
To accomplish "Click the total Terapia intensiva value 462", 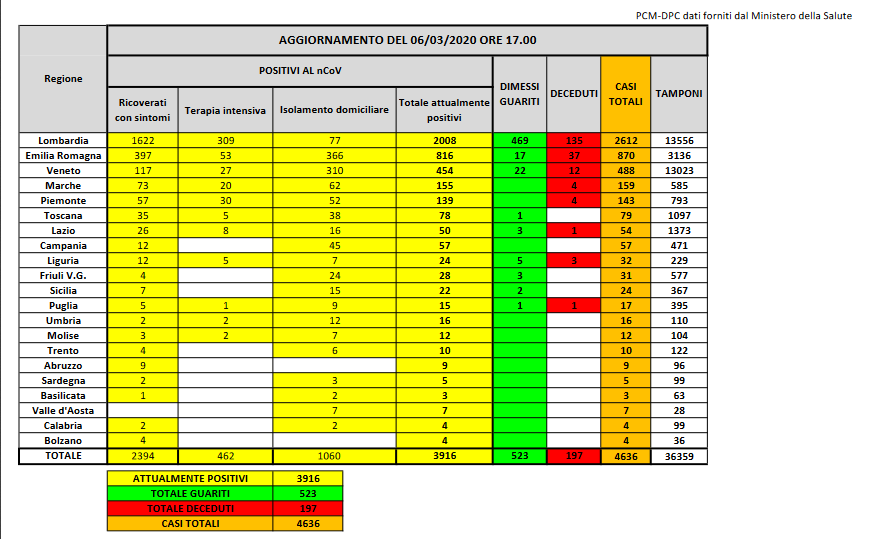I will tap(225, 456).
